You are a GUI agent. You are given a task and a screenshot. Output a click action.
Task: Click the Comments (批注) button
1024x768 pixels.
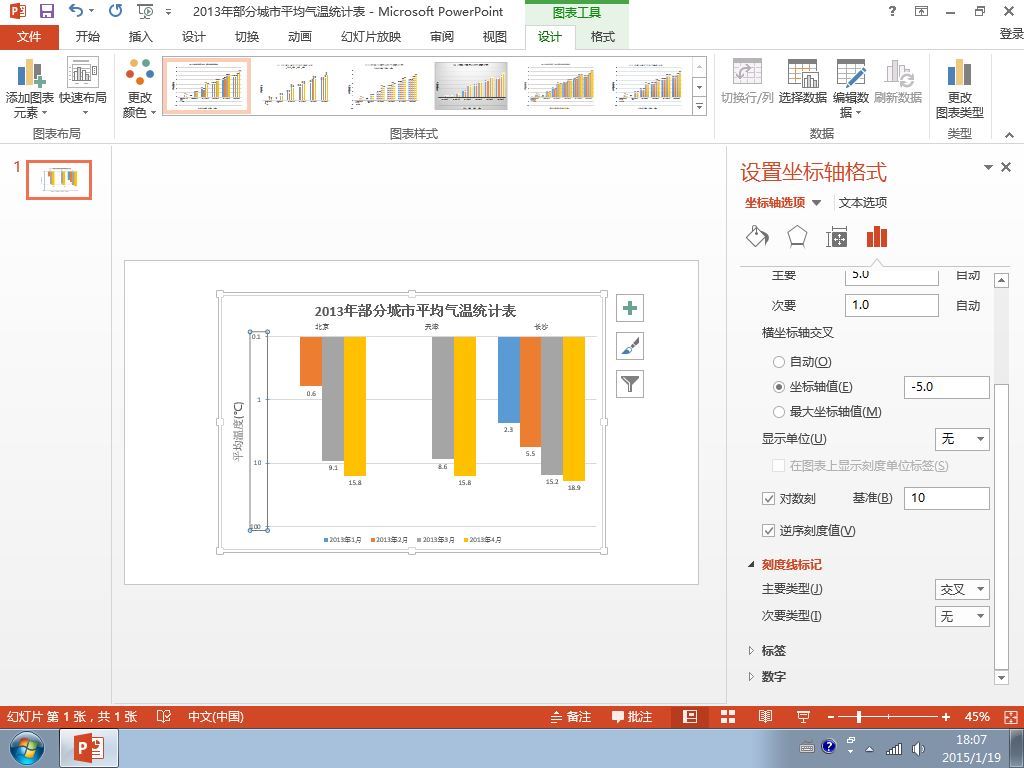632,716
